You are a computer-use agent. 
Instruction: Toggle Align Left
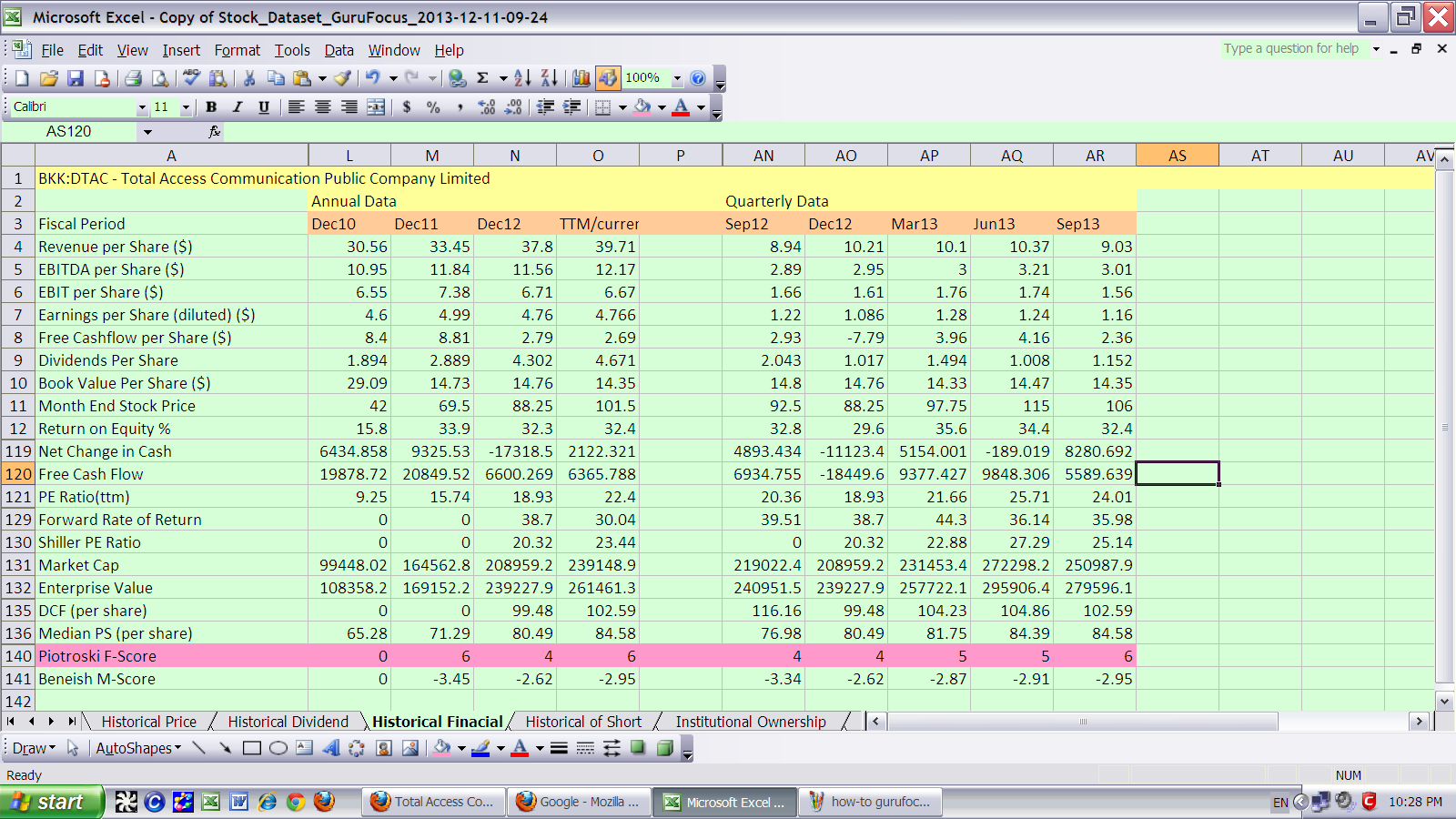(296, 107)
